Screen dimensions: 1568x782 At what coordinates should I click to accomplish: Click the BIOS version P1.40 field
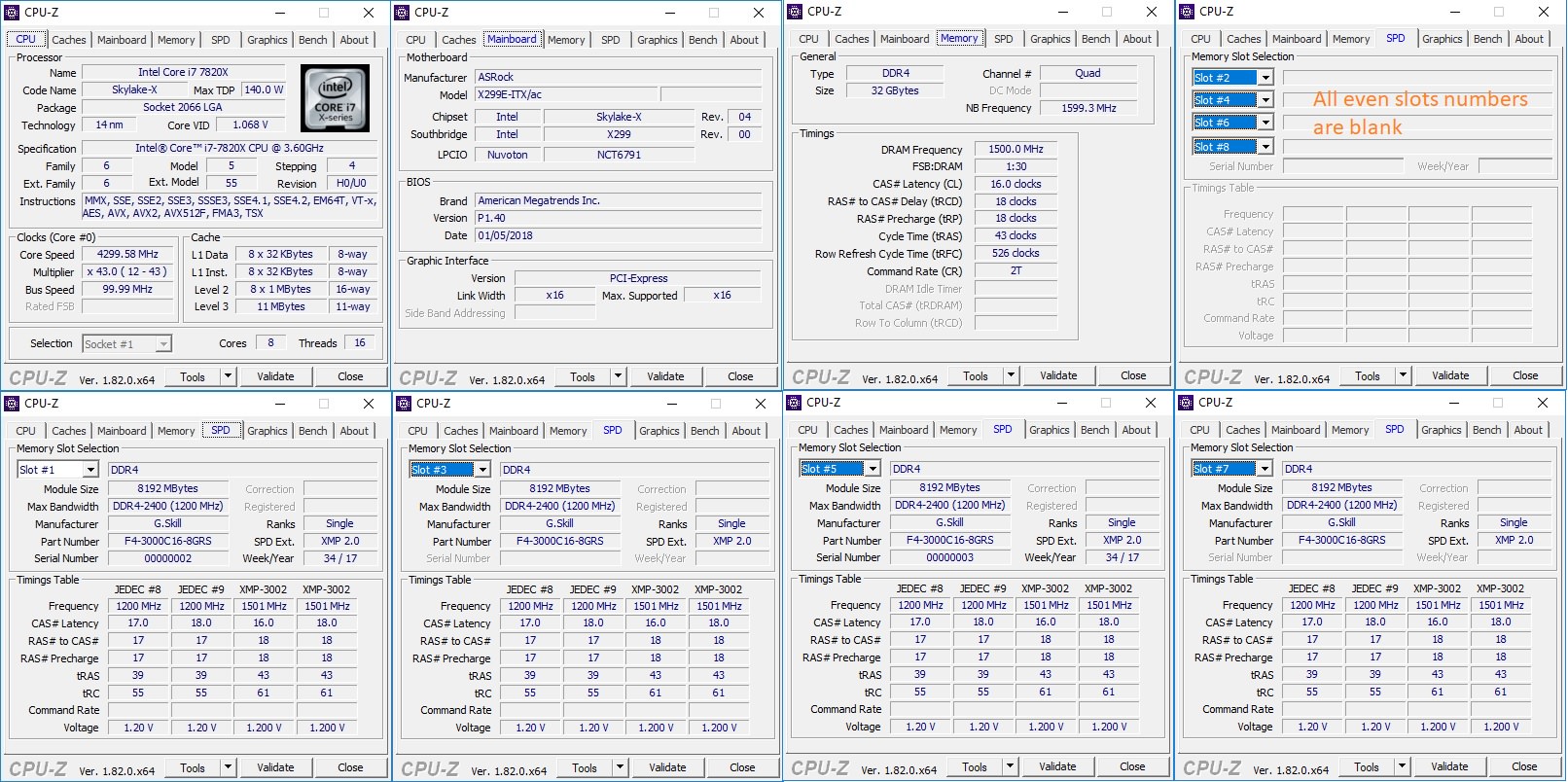click(619, 218)
